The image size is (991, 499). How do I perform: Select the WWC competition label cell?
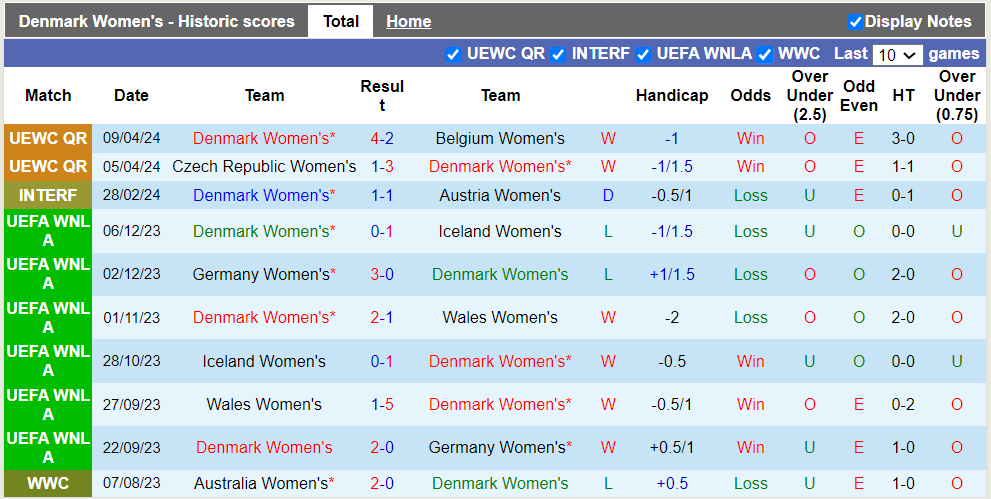[48, 483]
